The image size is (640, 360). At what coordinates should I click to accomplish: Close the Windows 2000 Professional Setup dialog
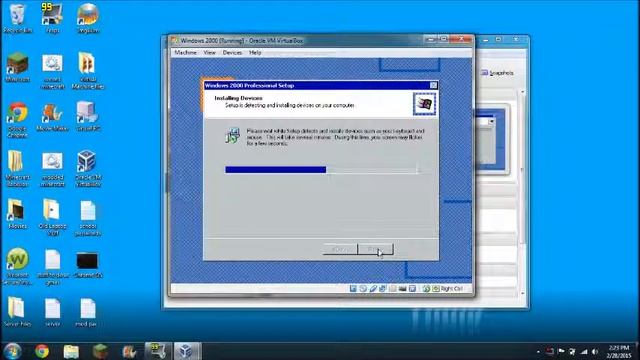tap(433, 85)
